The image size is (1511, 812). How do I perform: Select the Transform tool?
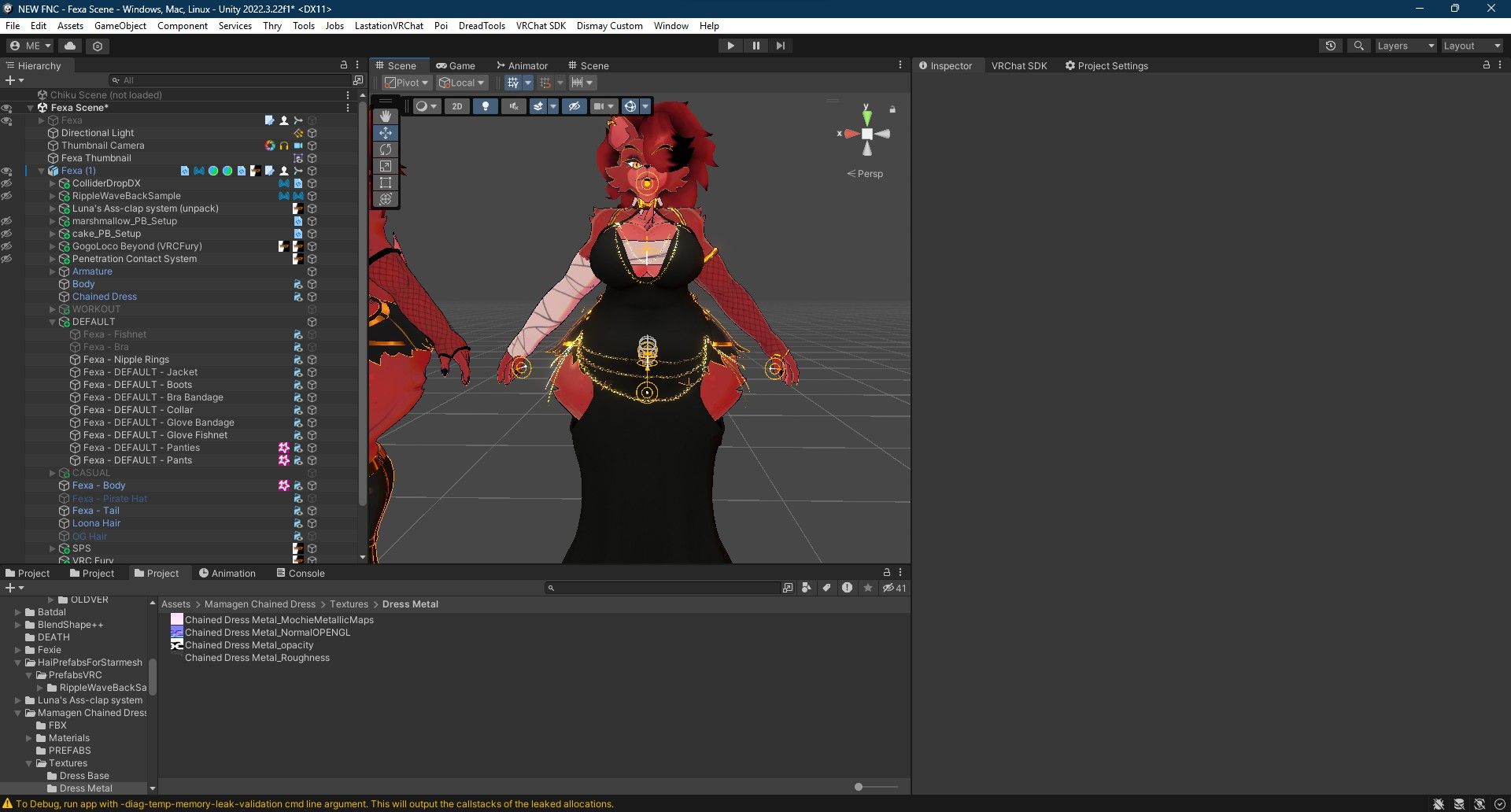pyautogui.click(x=386, y=199)
